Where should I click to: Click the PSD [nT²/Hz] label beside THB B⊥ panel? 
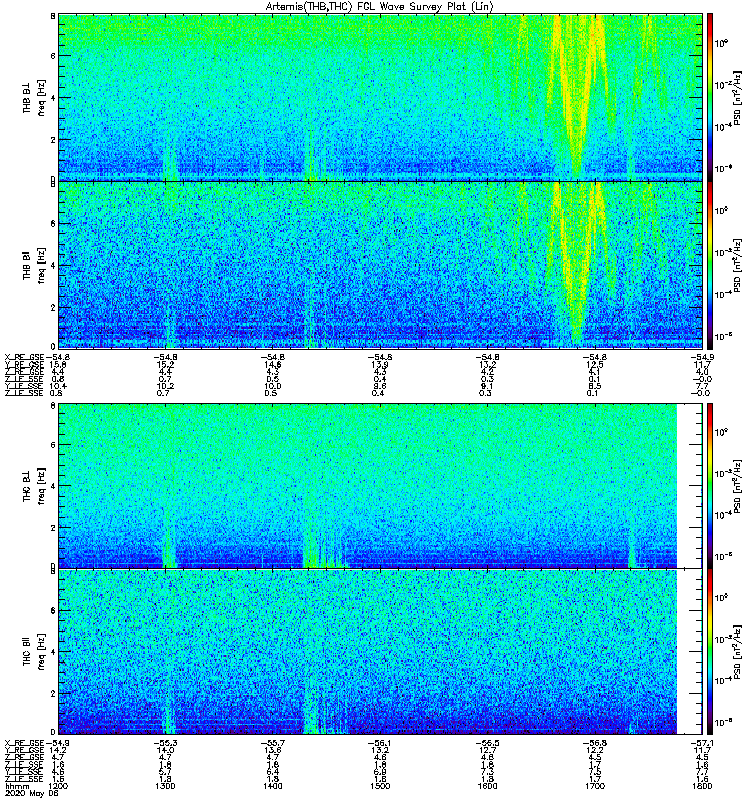point(738,97)
